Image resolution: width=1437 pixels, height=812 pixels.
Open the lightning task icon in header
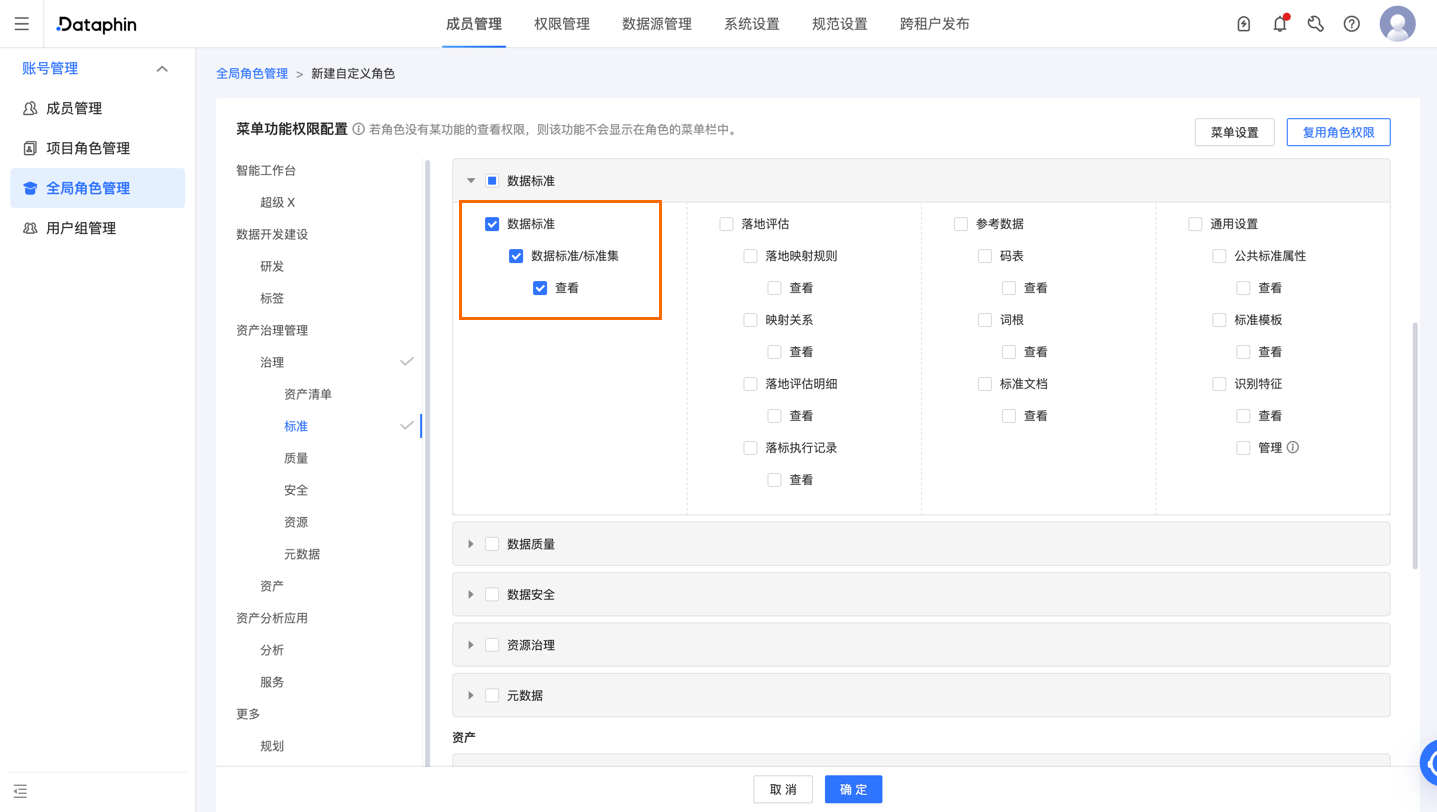[1244, 24]
